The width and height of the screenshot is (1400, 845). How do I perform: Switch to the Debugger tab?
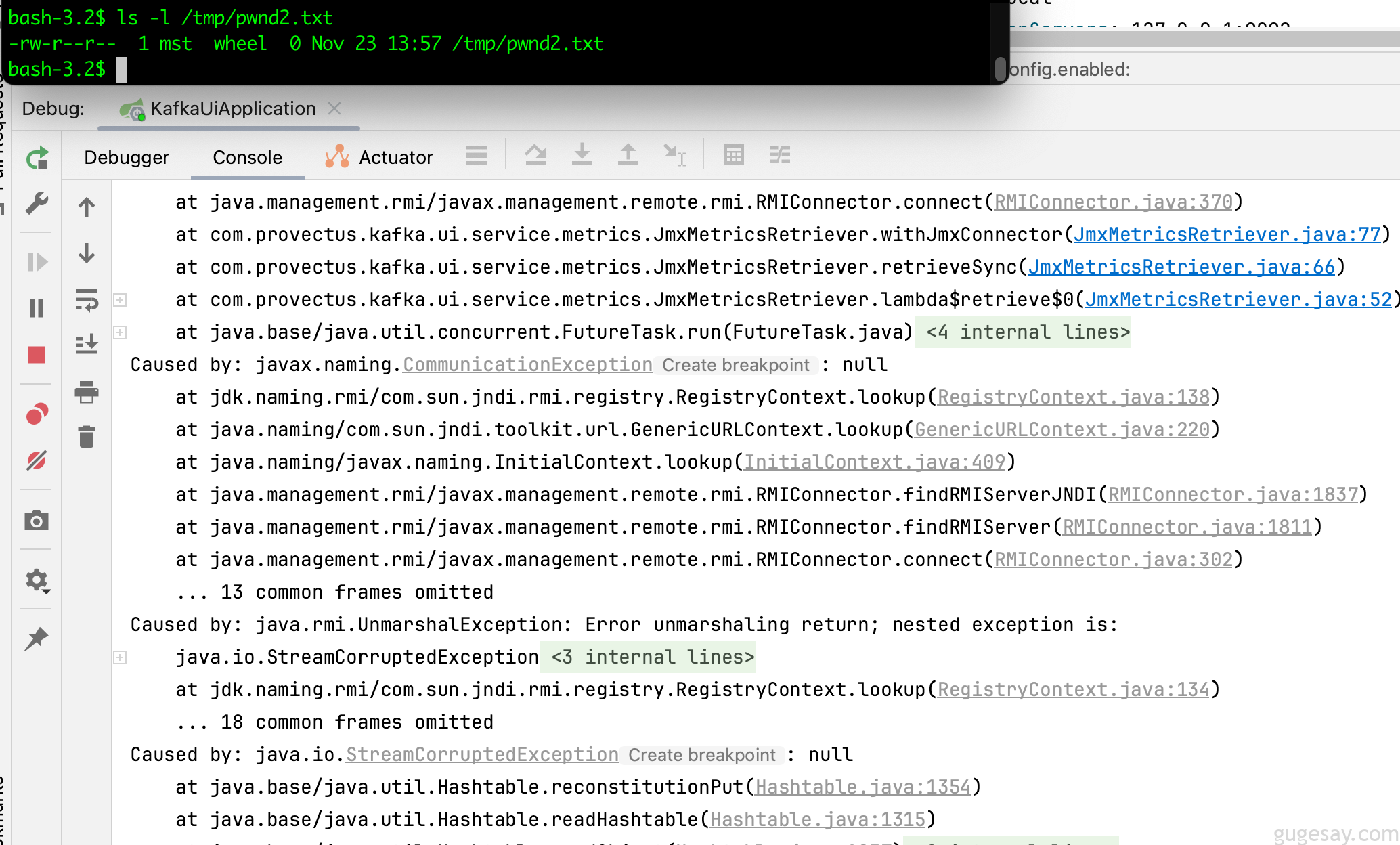pyautogui.click(x=128, y=157)
